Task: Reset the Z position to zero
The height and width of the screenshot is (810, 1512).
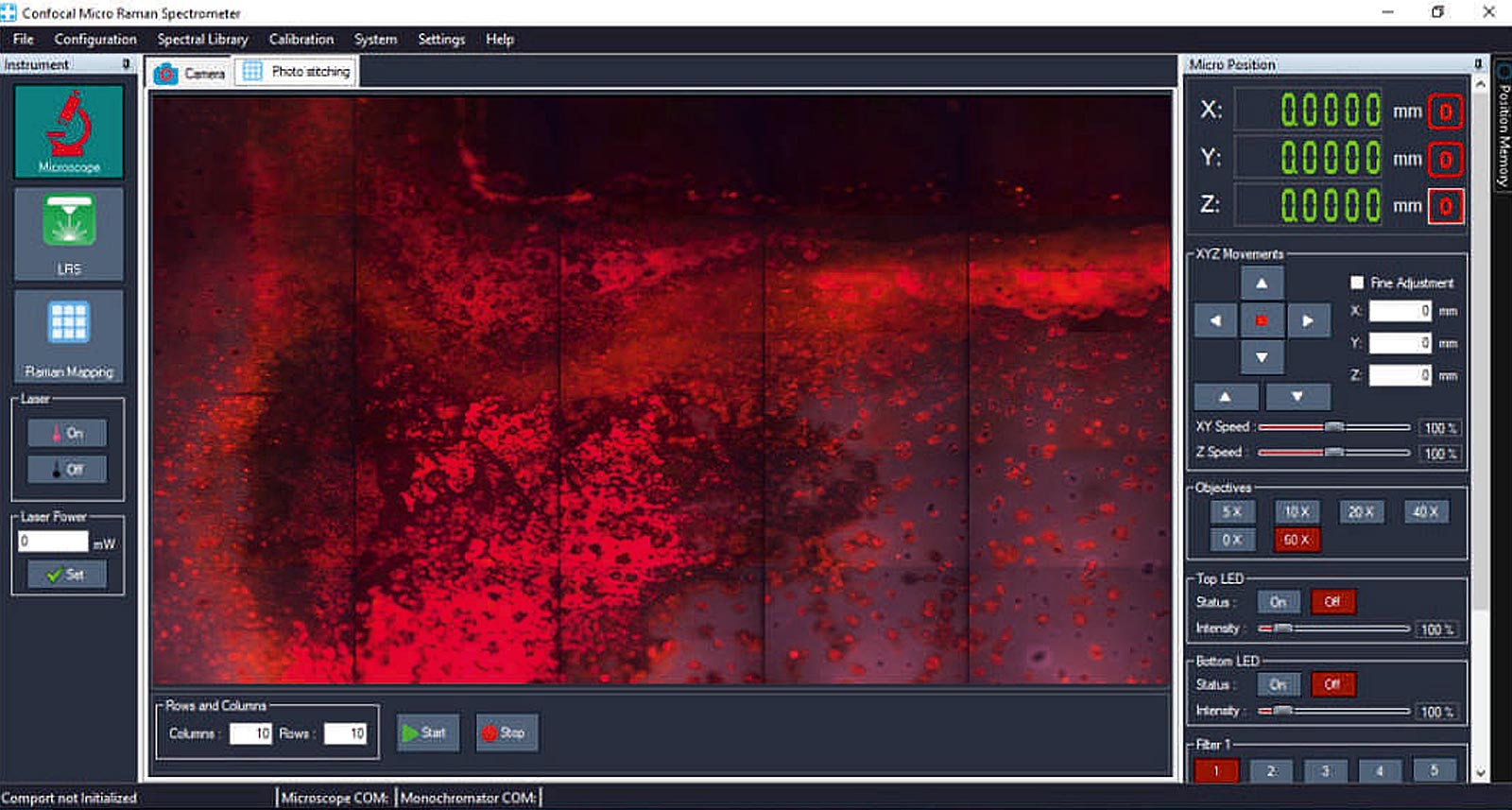Action: tap(1445, 206)
